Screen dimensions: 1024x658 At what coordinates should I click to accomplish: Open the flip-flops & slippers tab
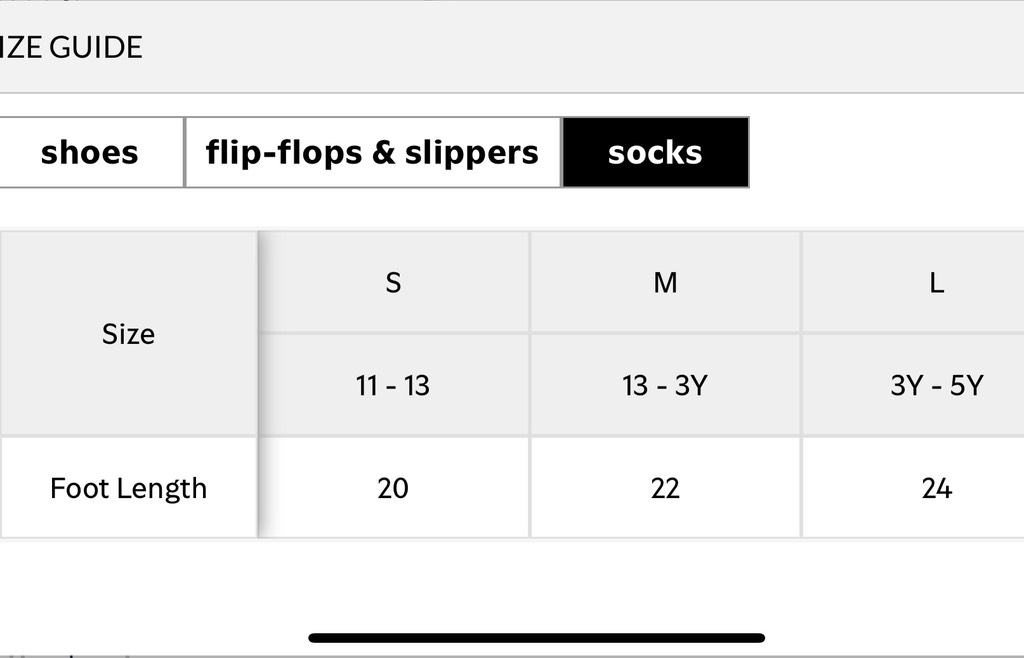(372, 152)
